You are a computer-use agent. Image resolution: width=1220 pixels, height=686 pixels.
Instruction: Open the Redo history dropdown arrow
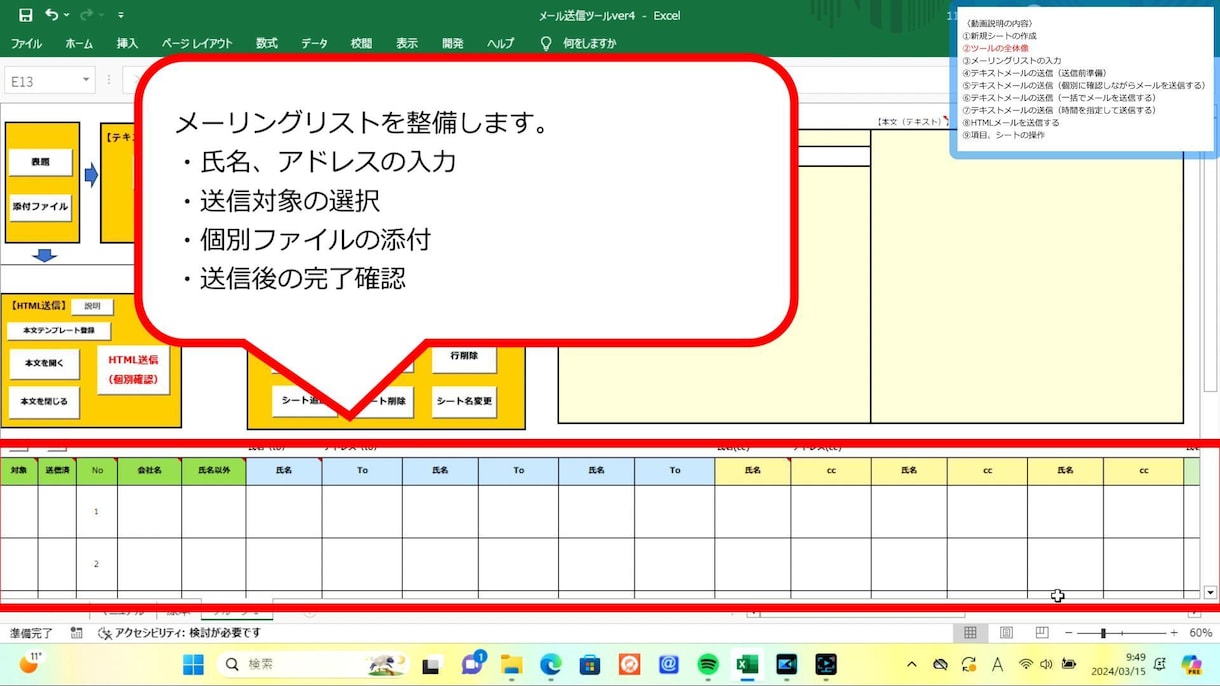(x=101, y=15)
